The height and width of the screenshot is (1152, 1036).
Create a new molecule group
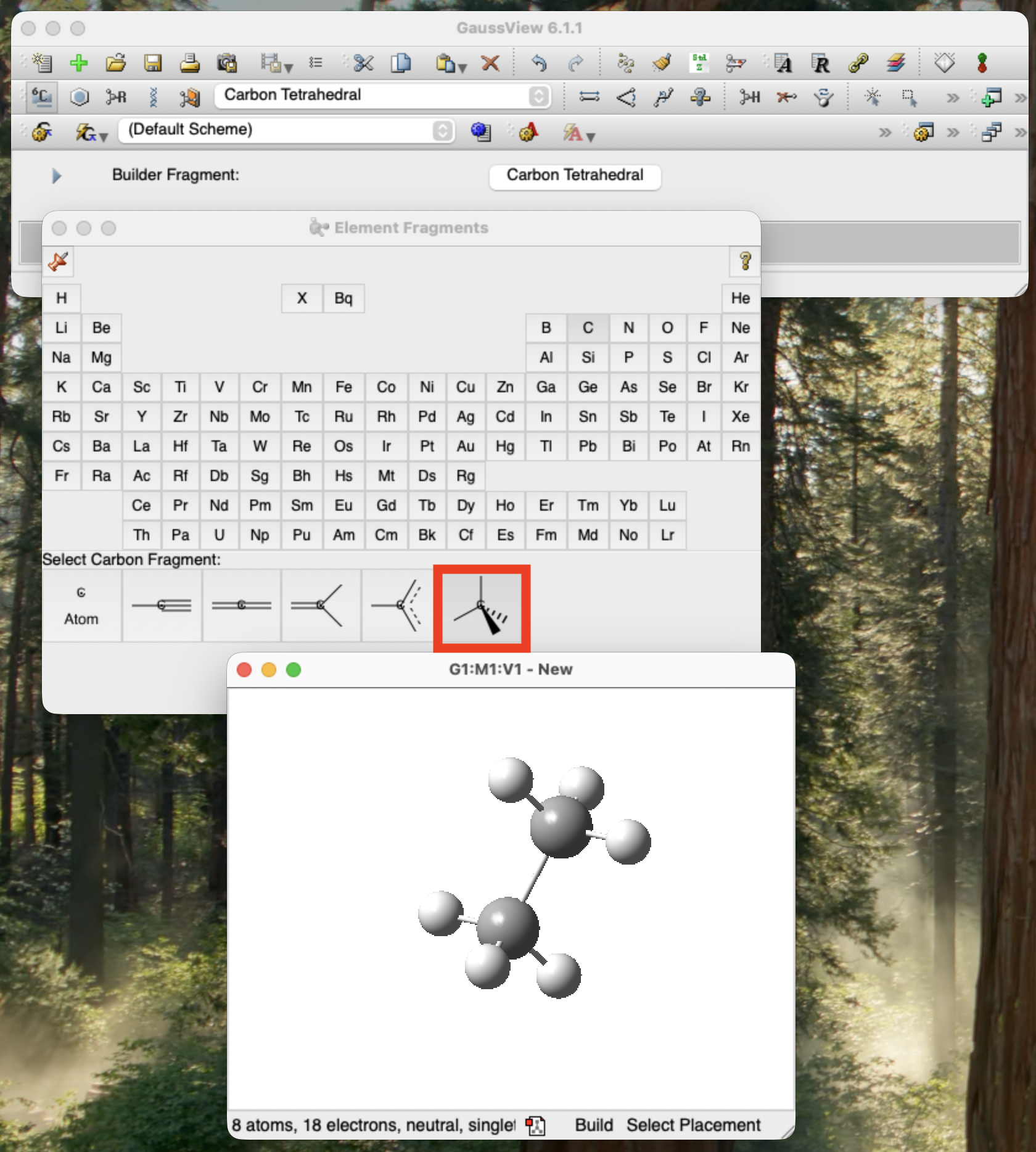42,63
